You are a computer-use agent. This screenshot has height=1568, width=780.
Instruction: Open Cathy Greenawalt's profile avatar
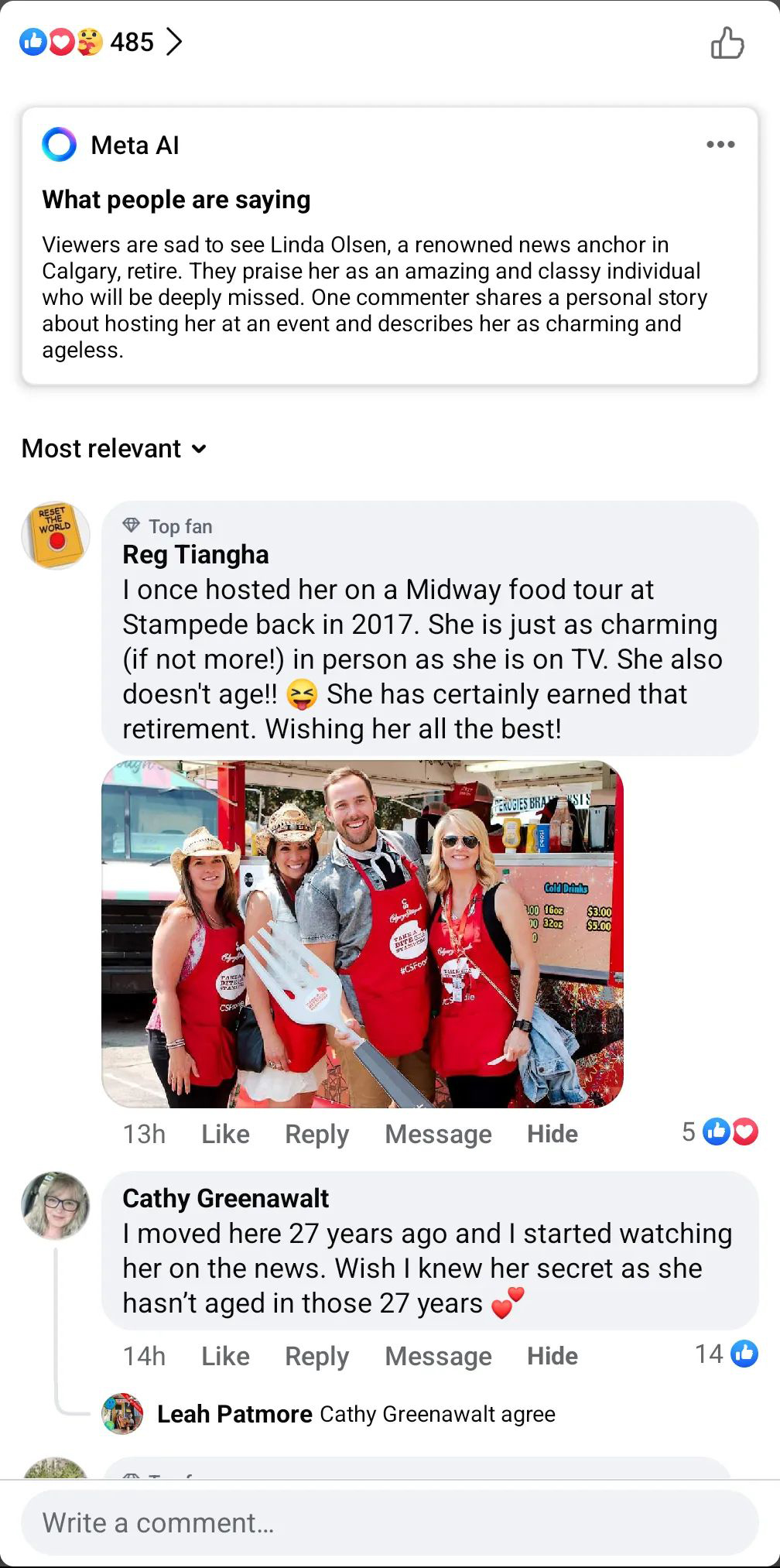(x=55, y=1205)
